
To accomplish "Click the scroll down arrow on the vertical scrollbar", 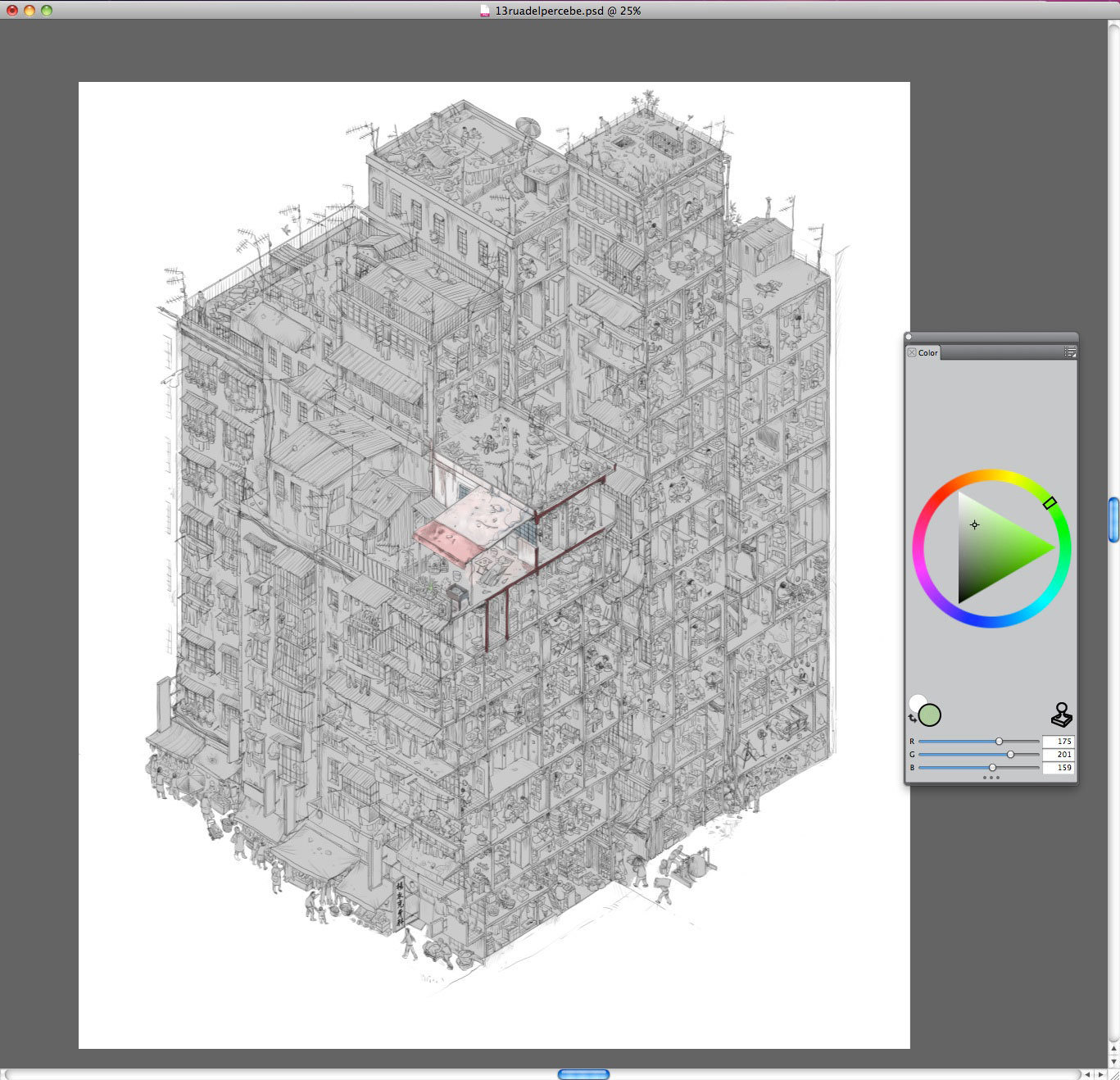I will [1113, 1061].
